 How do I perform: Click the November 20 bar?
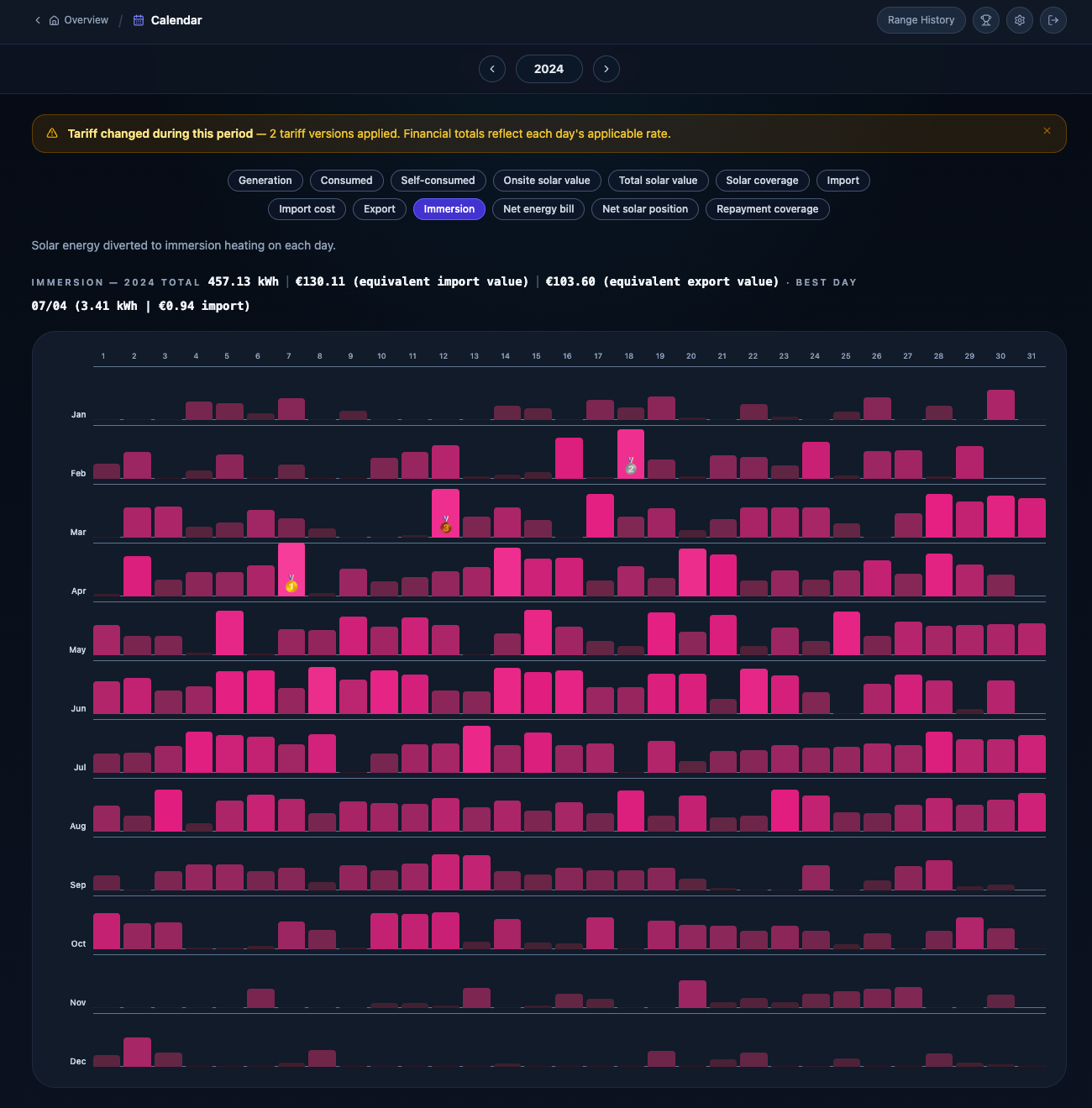pyautogui.click(x=692, y=994)
